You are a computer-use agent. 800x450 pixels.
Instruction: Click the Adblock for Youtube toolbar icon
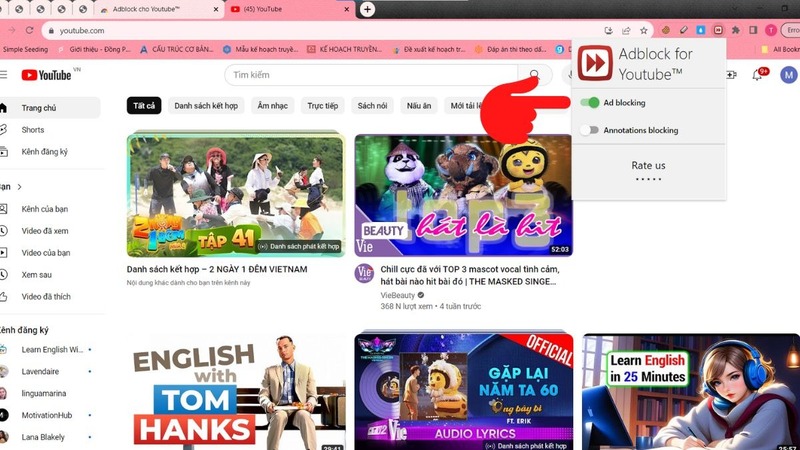pos(718,31)
